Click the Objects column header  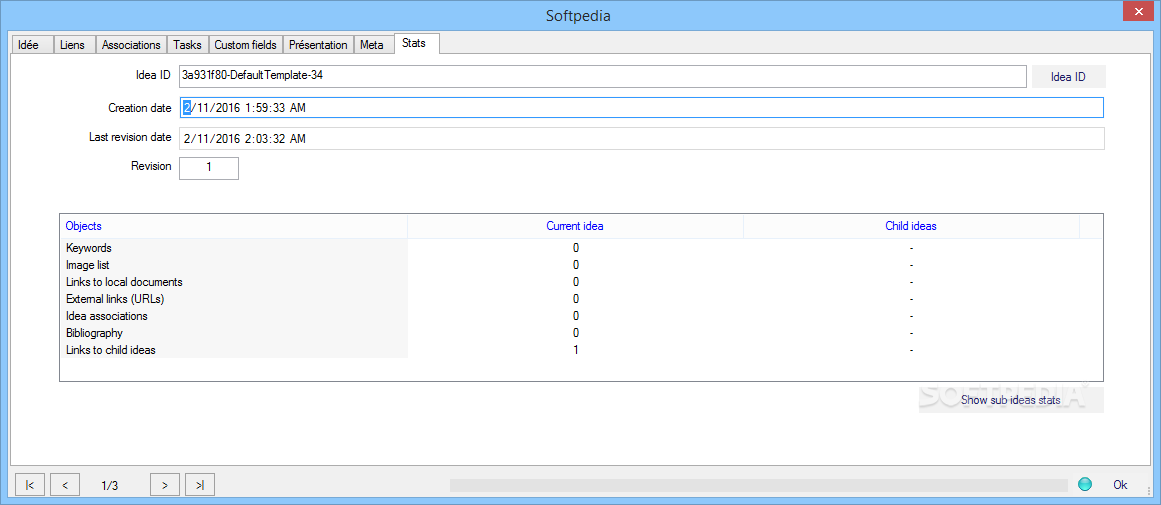pos(233,226)
